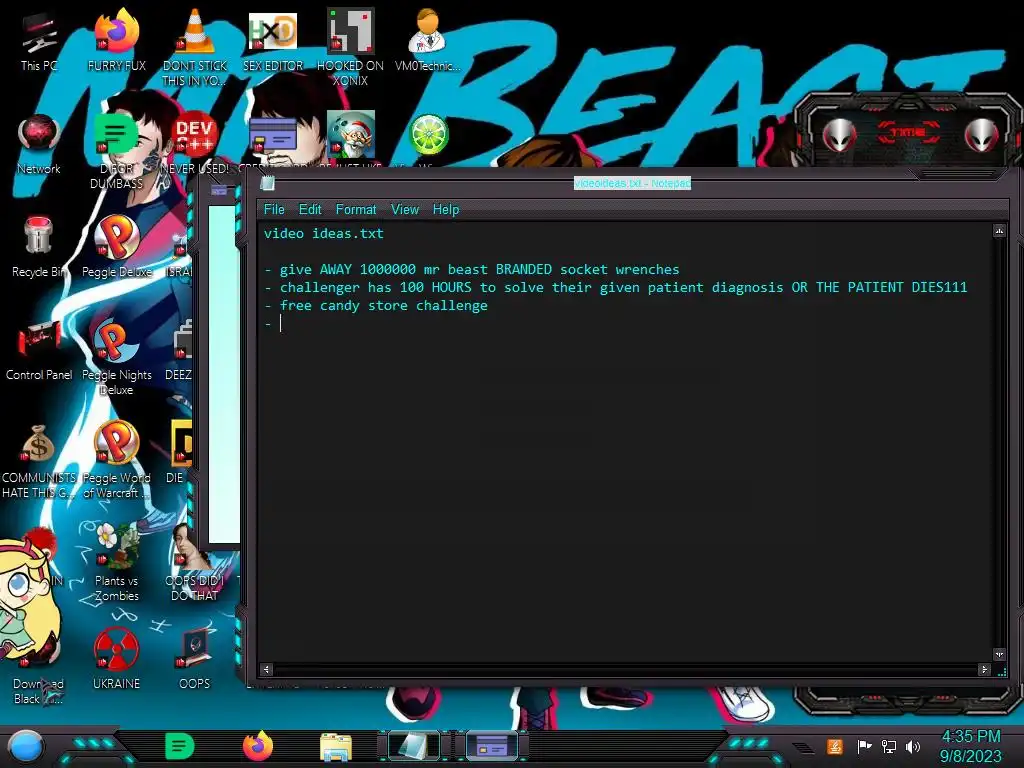
Task: Click the right alien head on gadget
Action: pos(982,135)
